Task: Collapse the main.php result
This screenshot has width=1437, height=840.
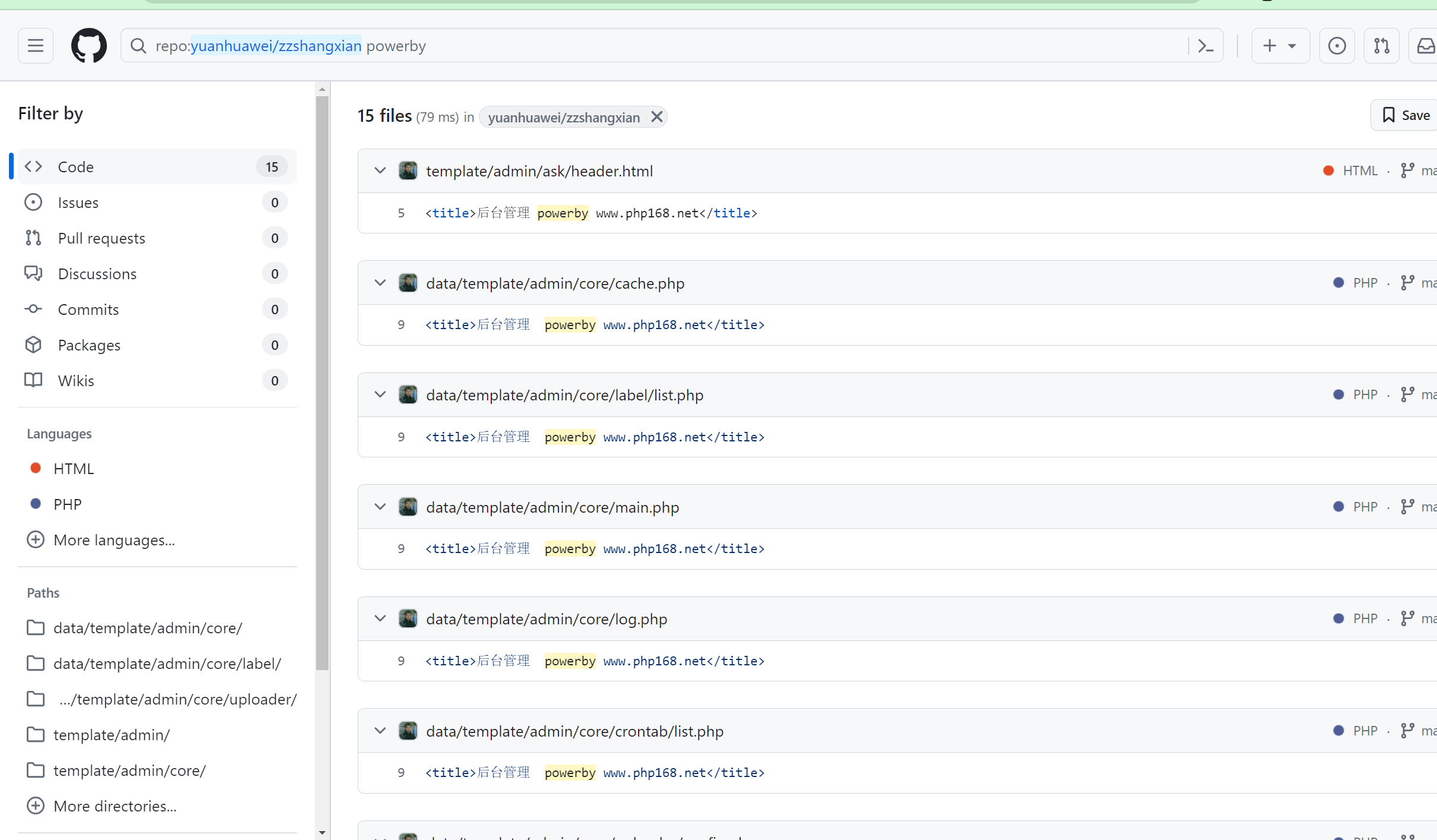Action: coord(380,507)
